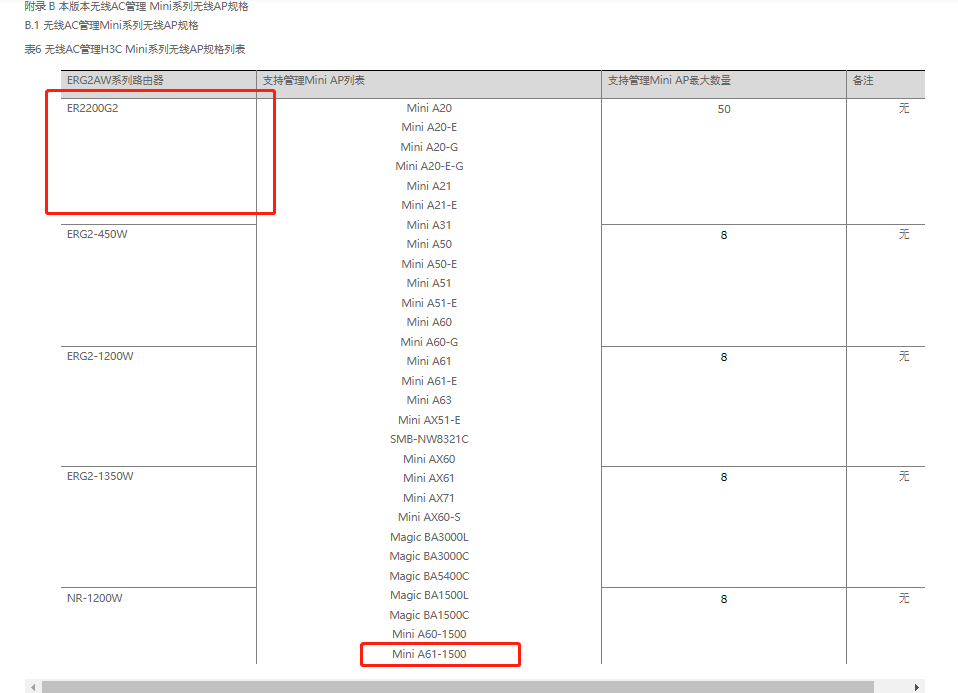This screenshot has height=693, width=958.
Task: Click the Mini A20-E-G entry
Action: (x=429, y=166)
